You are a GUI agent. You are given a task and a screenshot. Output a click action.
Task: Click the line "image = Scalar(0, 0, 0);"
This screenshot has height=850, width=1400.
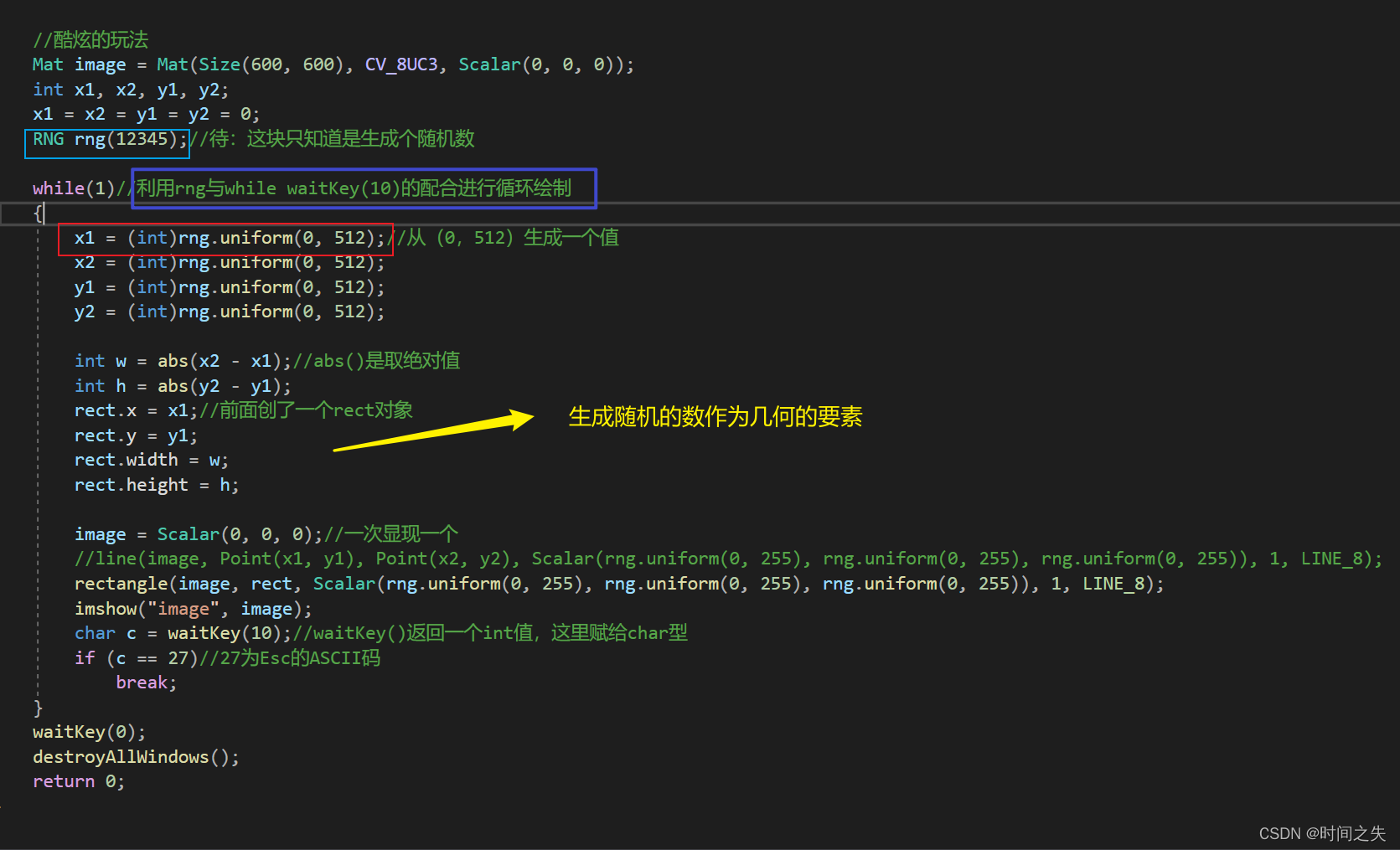click(x=199, y=534)
